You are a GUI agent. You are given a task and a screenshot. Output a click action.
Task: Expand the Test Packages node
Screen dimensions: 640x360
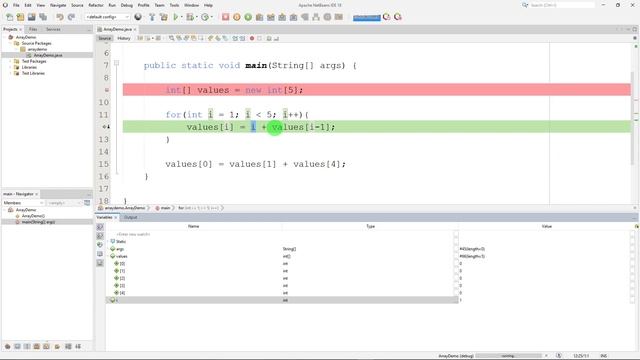[x=10, y=61]
